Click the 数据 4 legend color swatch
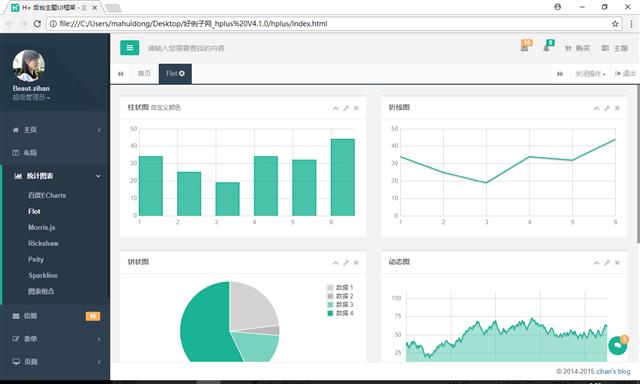The image size is (640, 384). coord(330,313)
